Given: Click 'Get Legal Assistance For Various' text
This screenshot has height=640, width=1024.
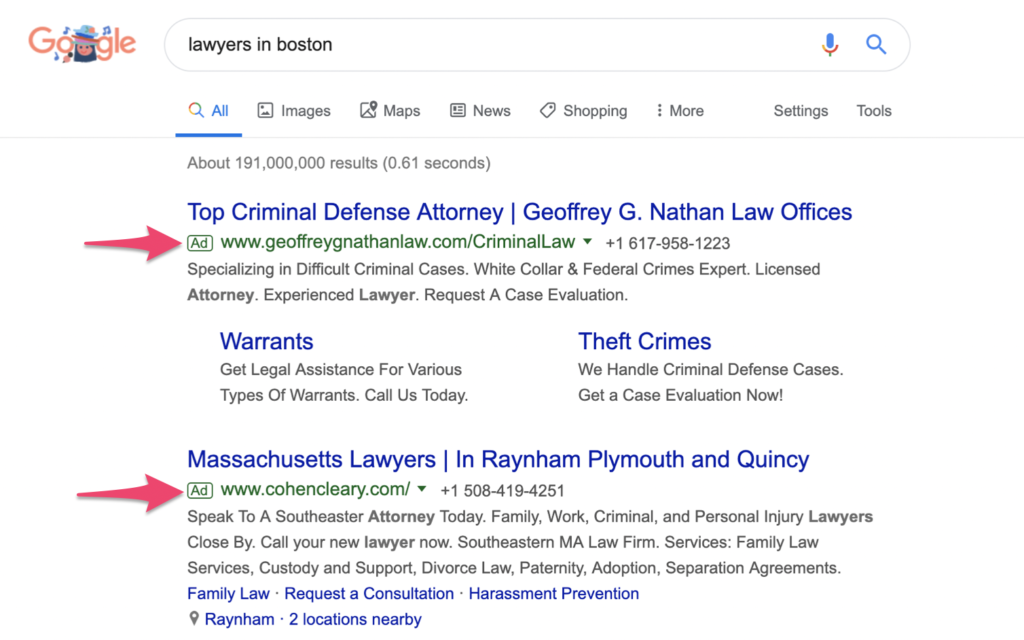Looking at the screenshot, I should (341, 370).
